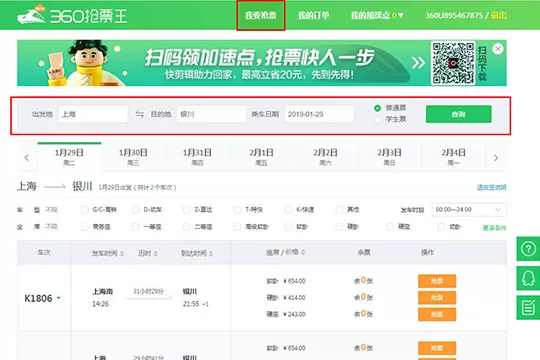Swap departure and destination stations
Viewport: 540px width, 360px height.
coord(139,114)
